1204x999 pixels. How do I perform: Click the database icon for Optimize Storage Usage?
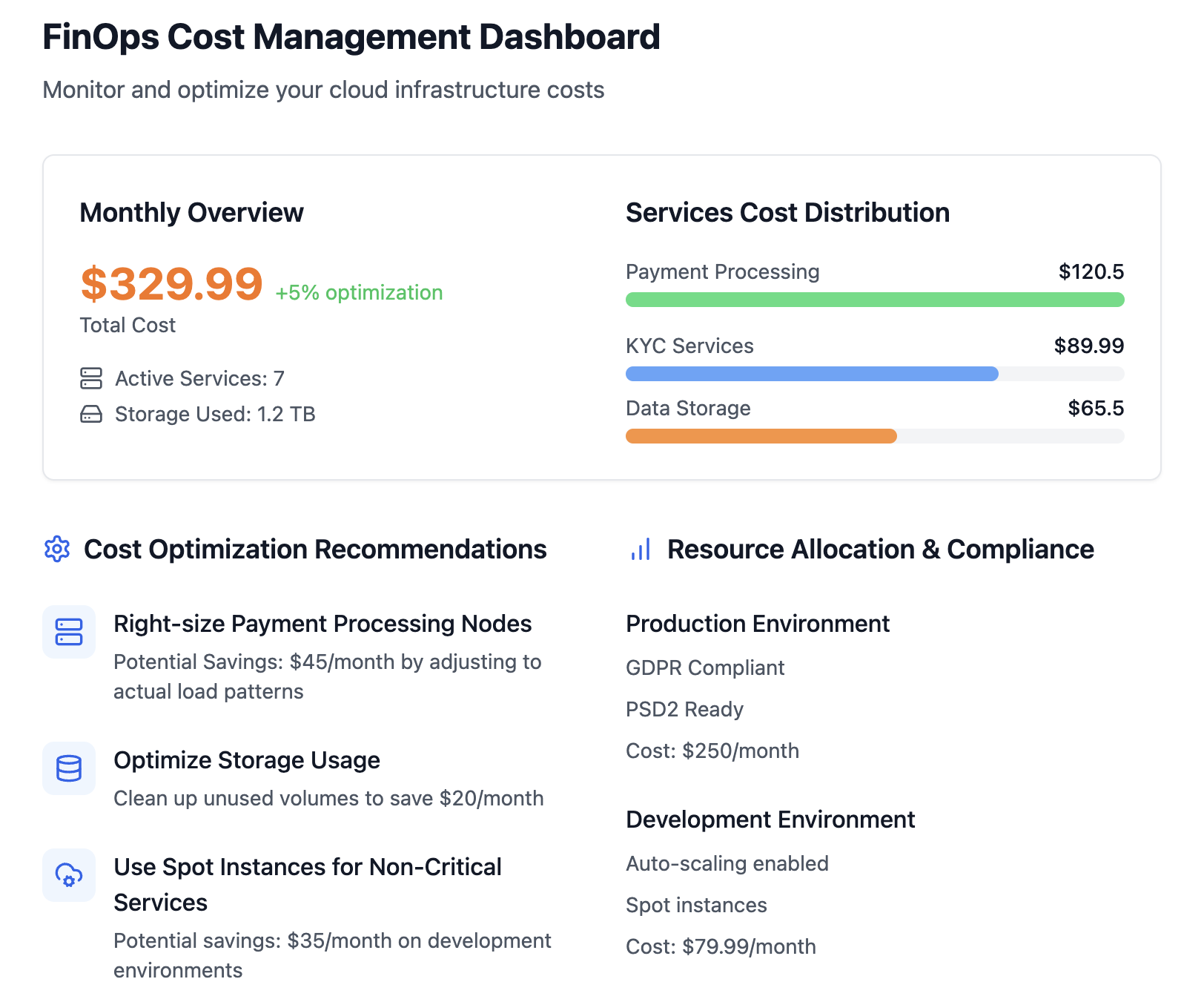pos(69,768)
